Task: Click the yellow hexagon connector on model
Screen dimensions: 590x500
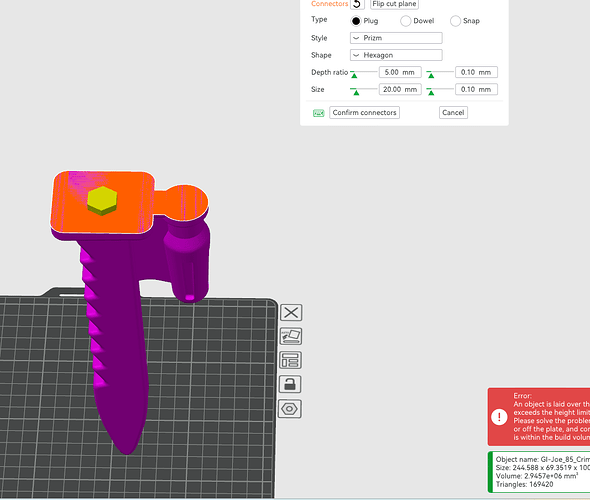Action: point(102,201)
